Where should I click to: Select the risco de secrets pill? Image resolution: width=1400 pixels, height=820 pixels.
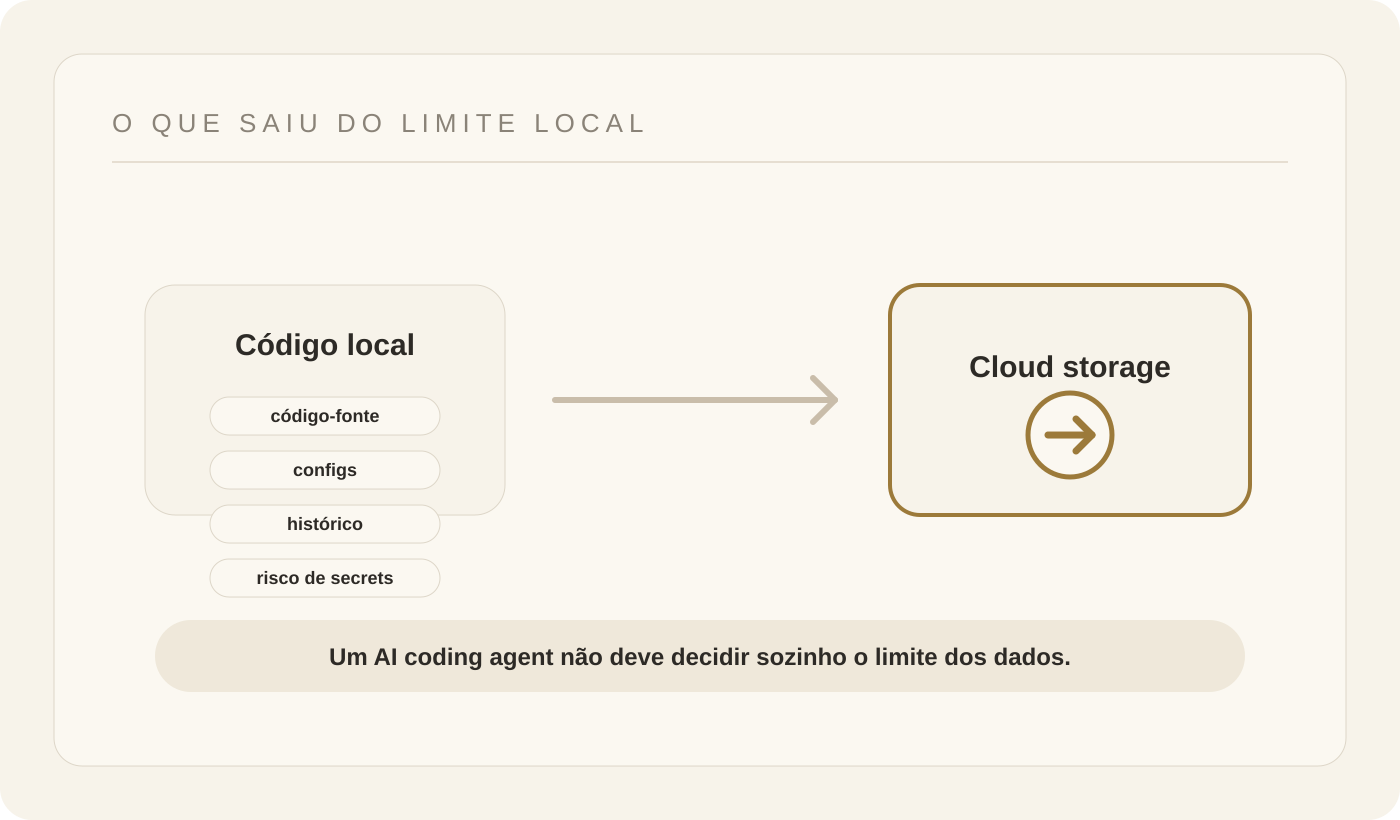click(325, 578)
